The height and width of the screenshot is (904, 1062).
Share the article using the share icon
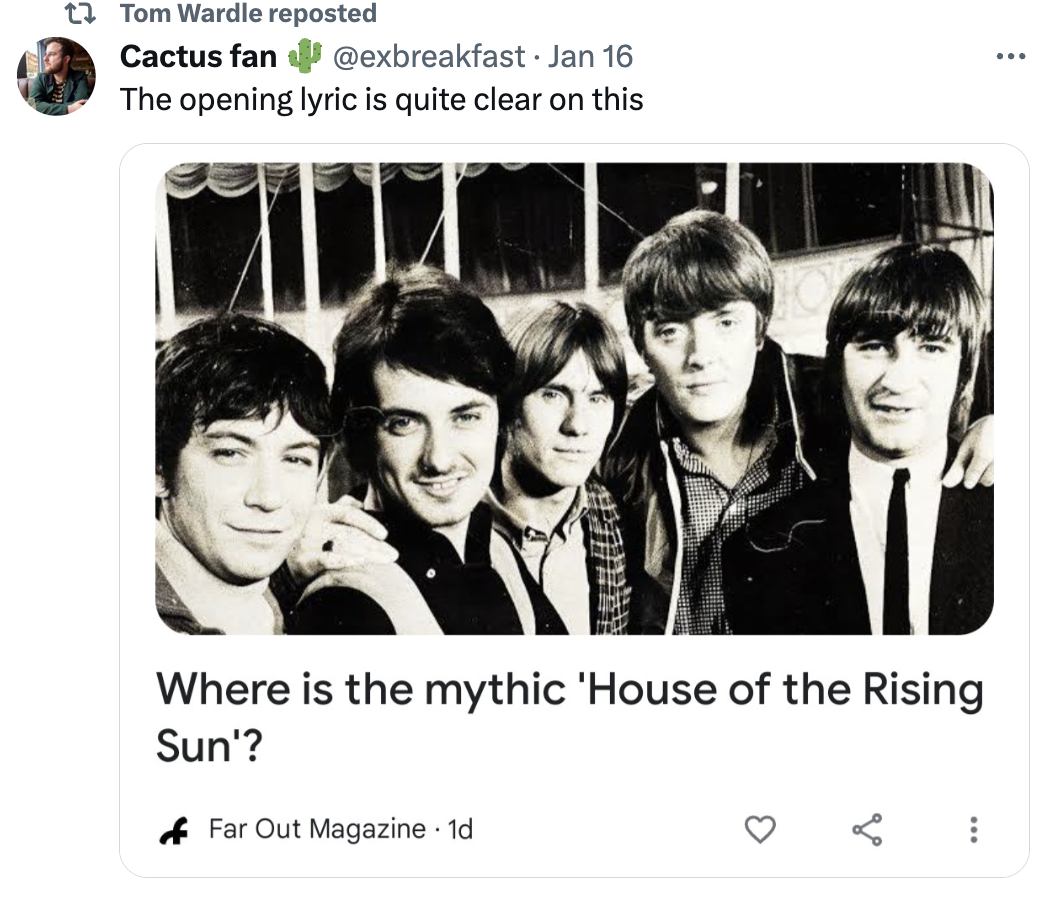tap(867, 829)
